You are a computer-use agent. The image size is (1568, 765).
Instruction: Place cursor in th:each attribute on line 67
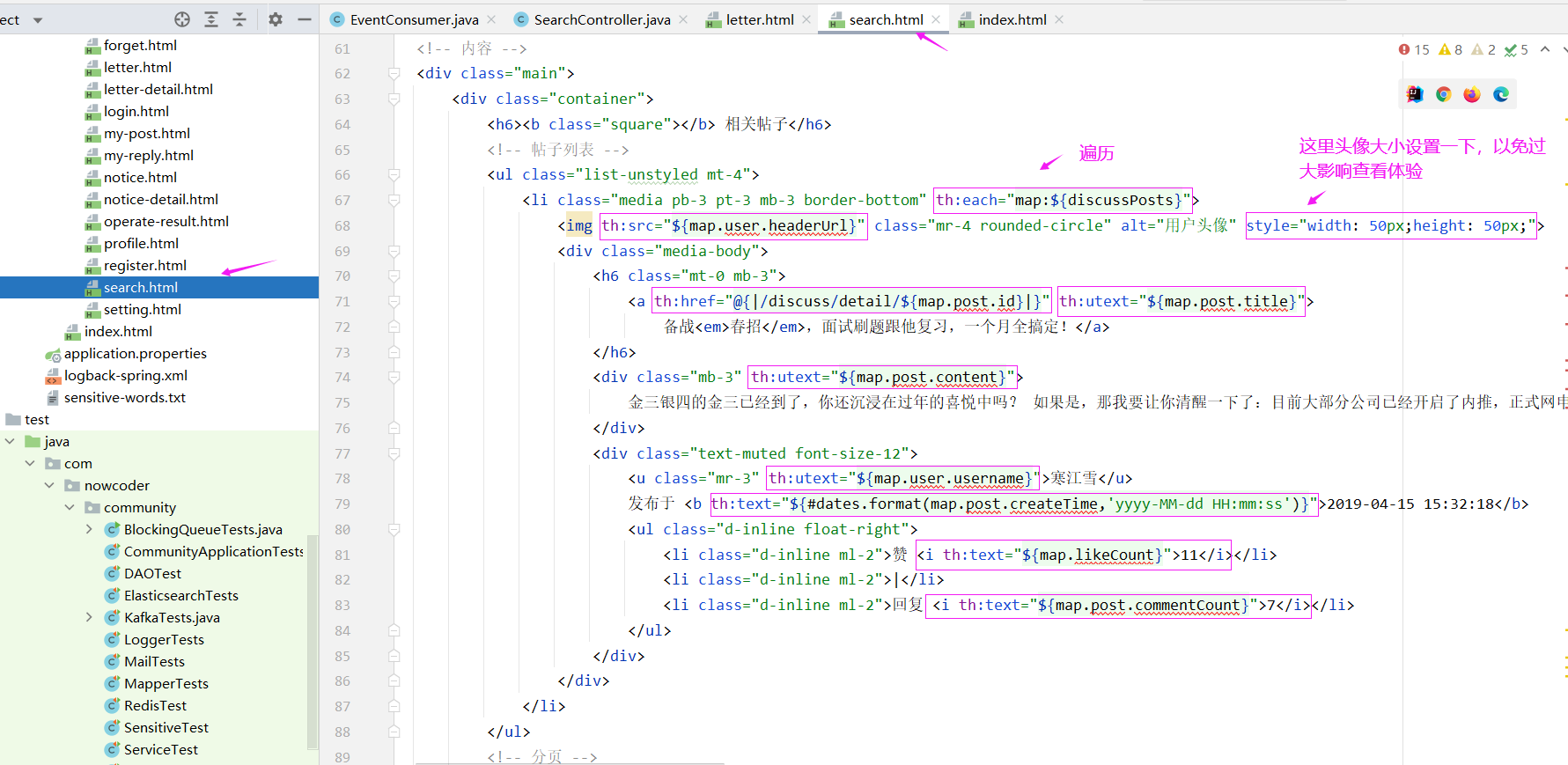pos(1063,201)
